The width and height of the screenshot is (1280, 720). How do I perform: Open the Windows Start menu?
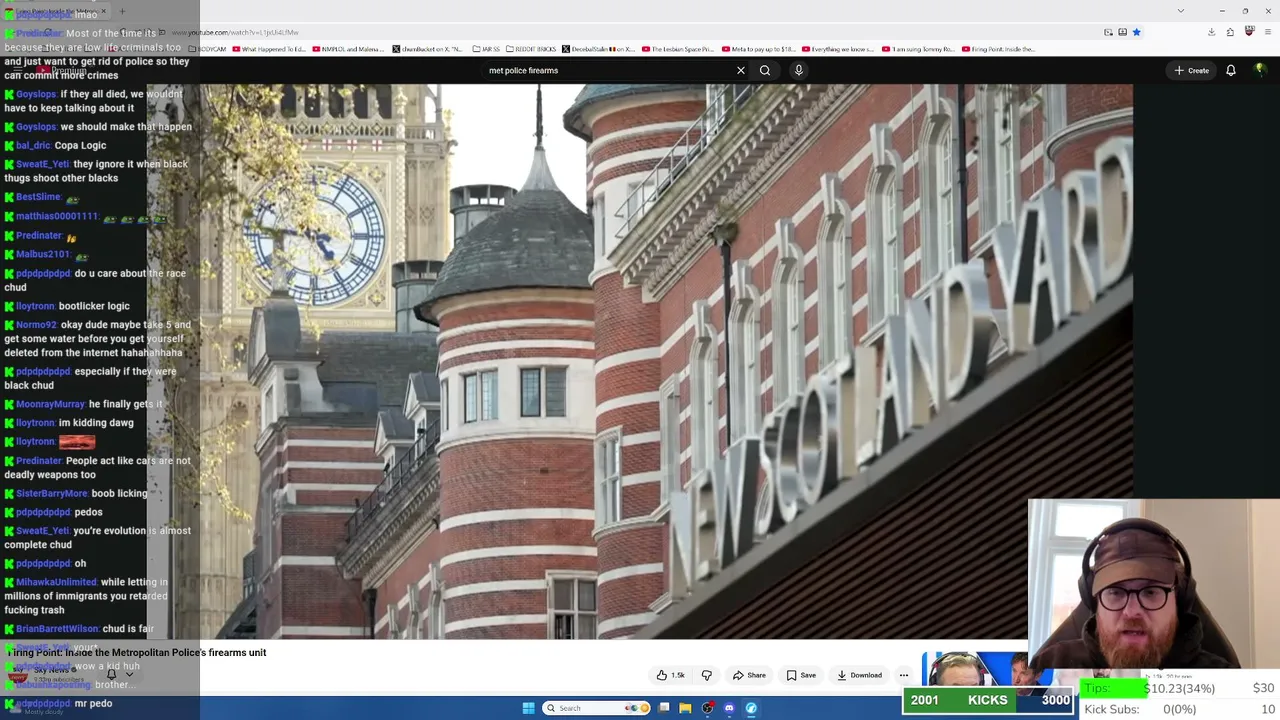pos(528,708)
